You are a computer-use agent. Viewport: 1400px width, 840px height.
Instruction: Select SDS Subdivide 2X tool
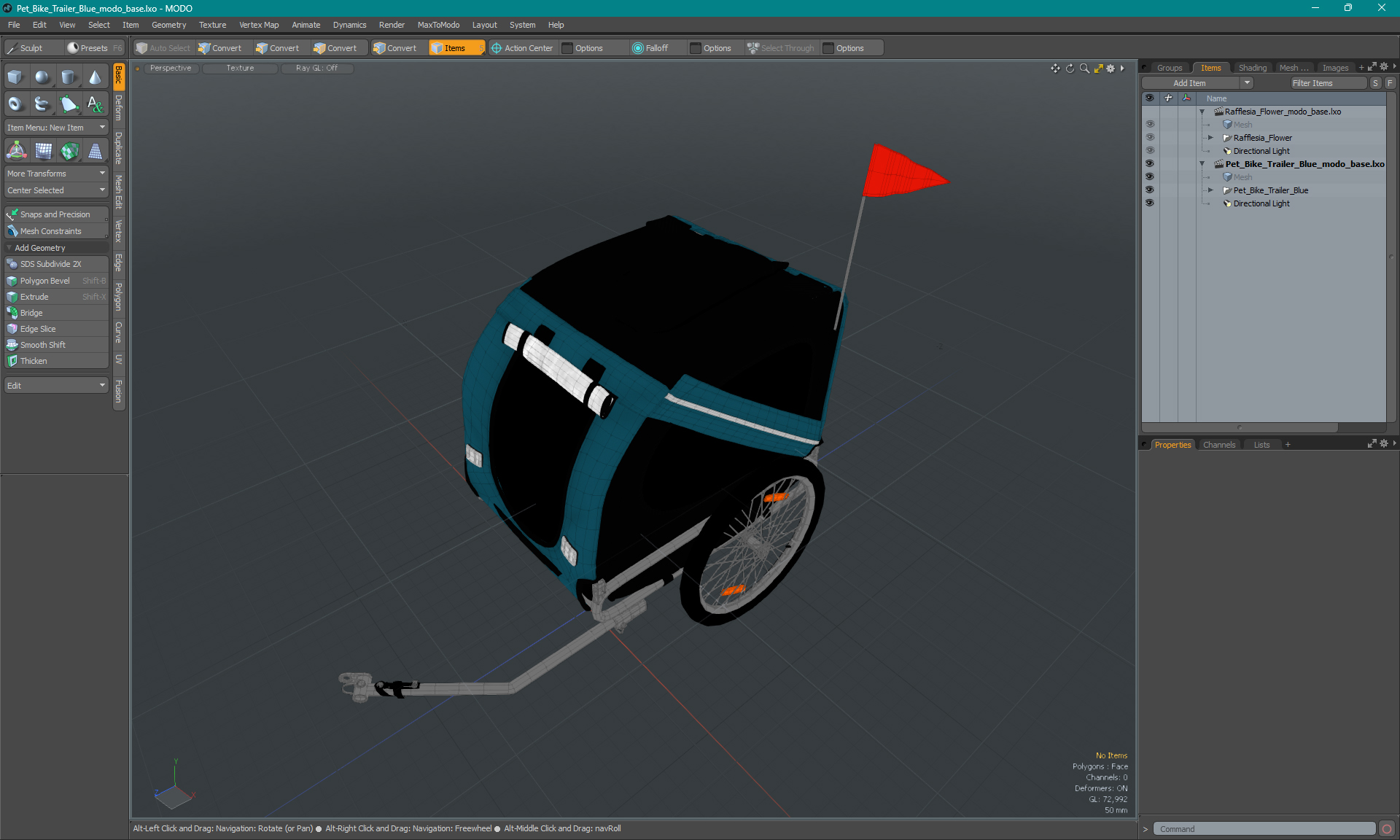[56, 264]
